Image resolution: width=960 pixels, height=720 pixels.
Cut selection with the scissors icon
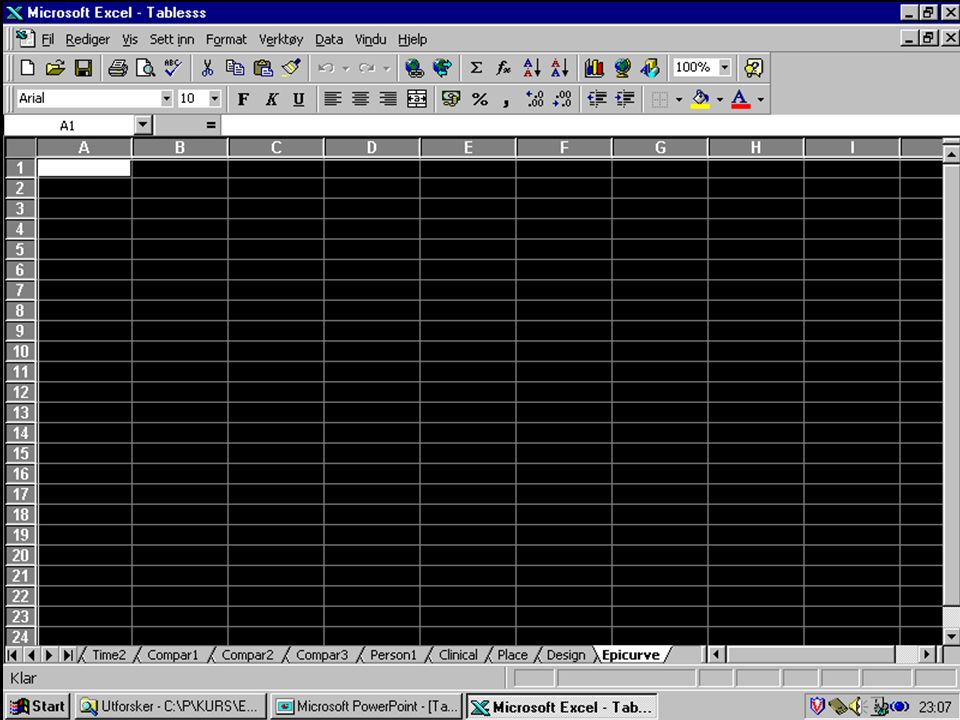[208, 67]
